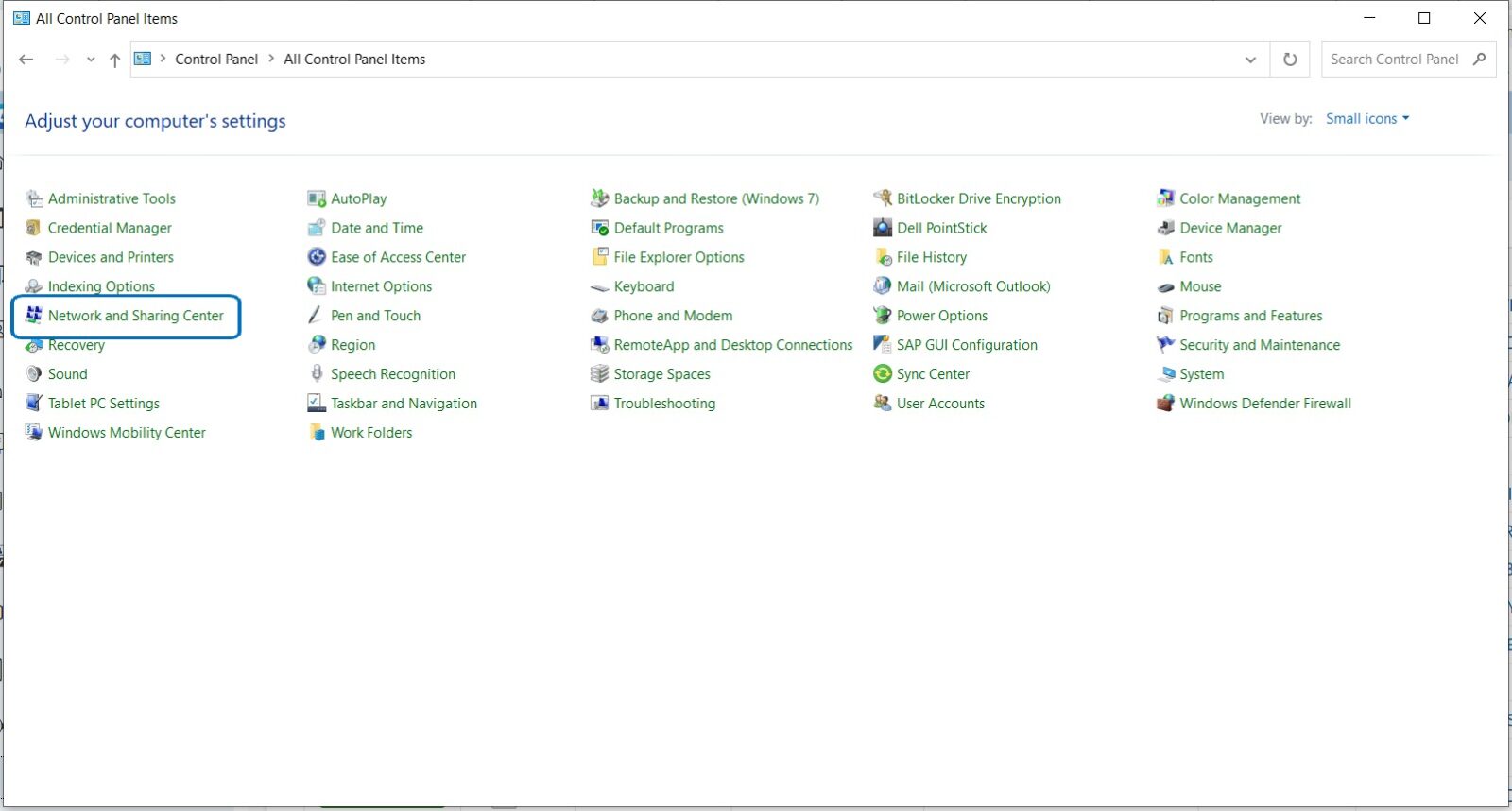This screenshot has height=811, width=1512.
Task: Expand the address bar history dropdown
Action: [x=1250, y=60]
